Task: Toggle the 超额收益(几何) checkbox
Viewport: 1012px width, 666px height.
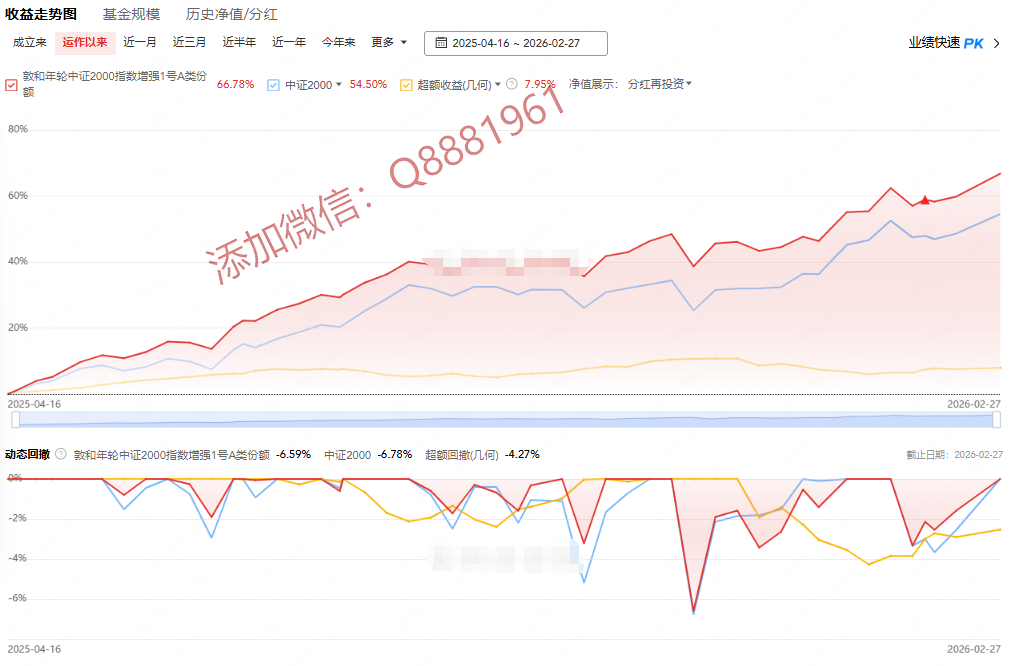Action: coord(406,85)
